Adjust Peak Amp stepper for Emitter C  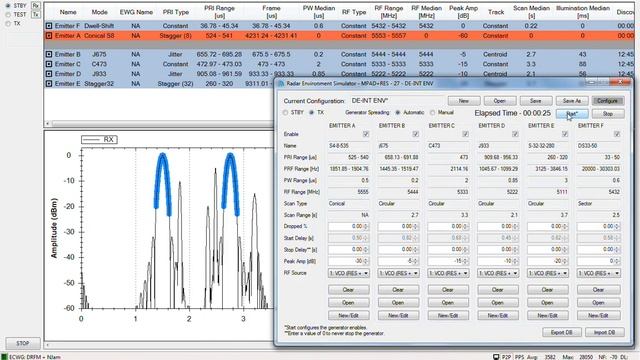click(465, 261)
